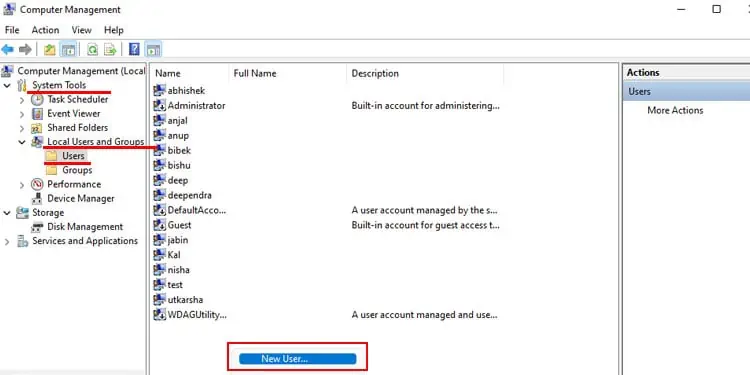
Task: Click the Local Users and Groups icon
Action: click(37, 142)
